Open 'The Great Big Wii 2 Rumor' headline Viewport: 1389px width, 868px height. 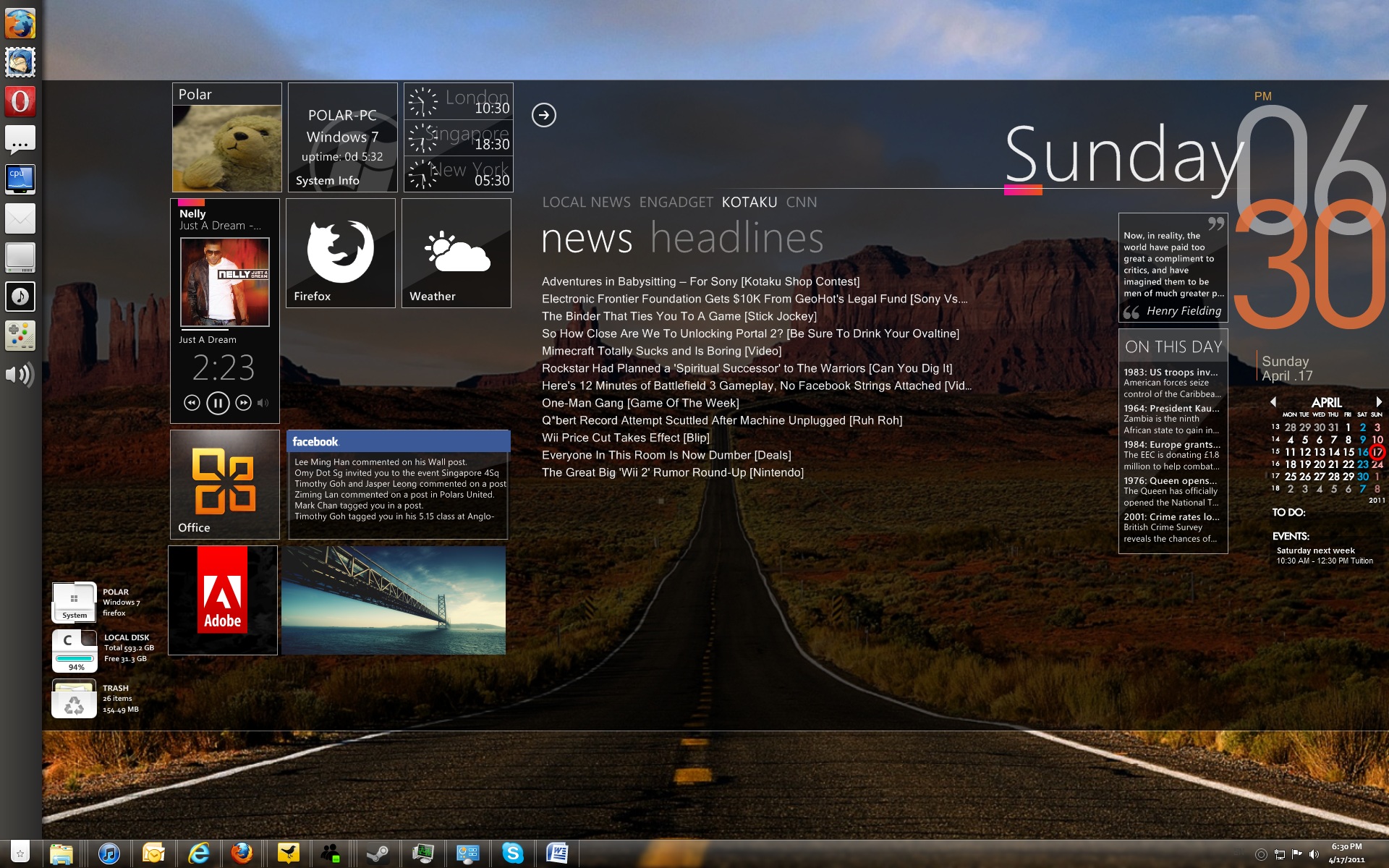point(673,472)
